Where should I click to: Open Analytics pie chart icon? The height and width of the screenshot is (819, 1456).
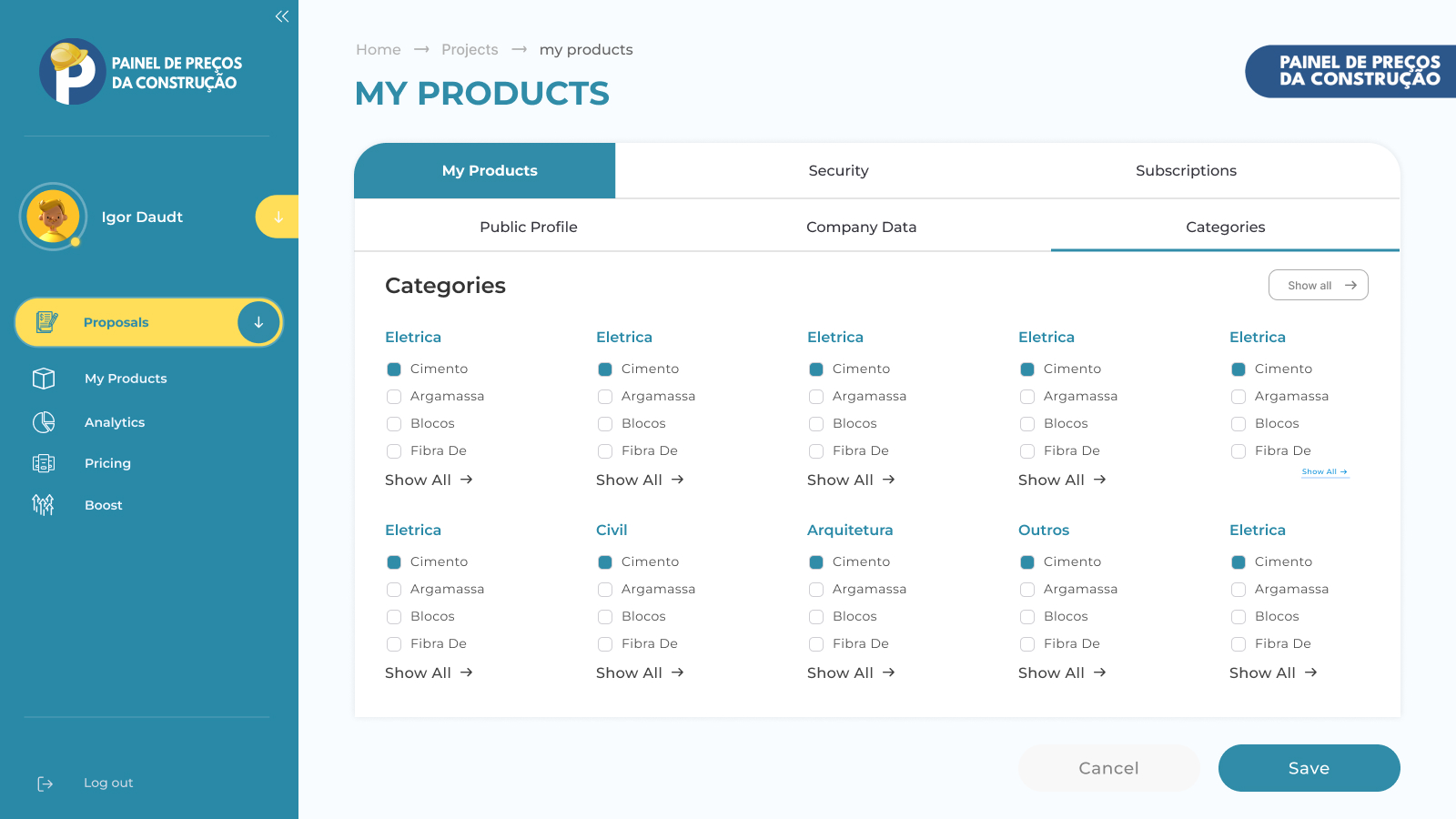[44, 422]
